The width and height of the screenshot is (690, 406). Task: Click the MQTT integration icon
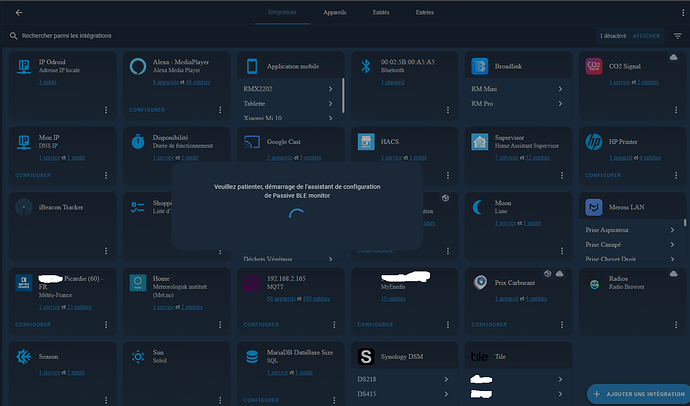(x=252, y=283)
